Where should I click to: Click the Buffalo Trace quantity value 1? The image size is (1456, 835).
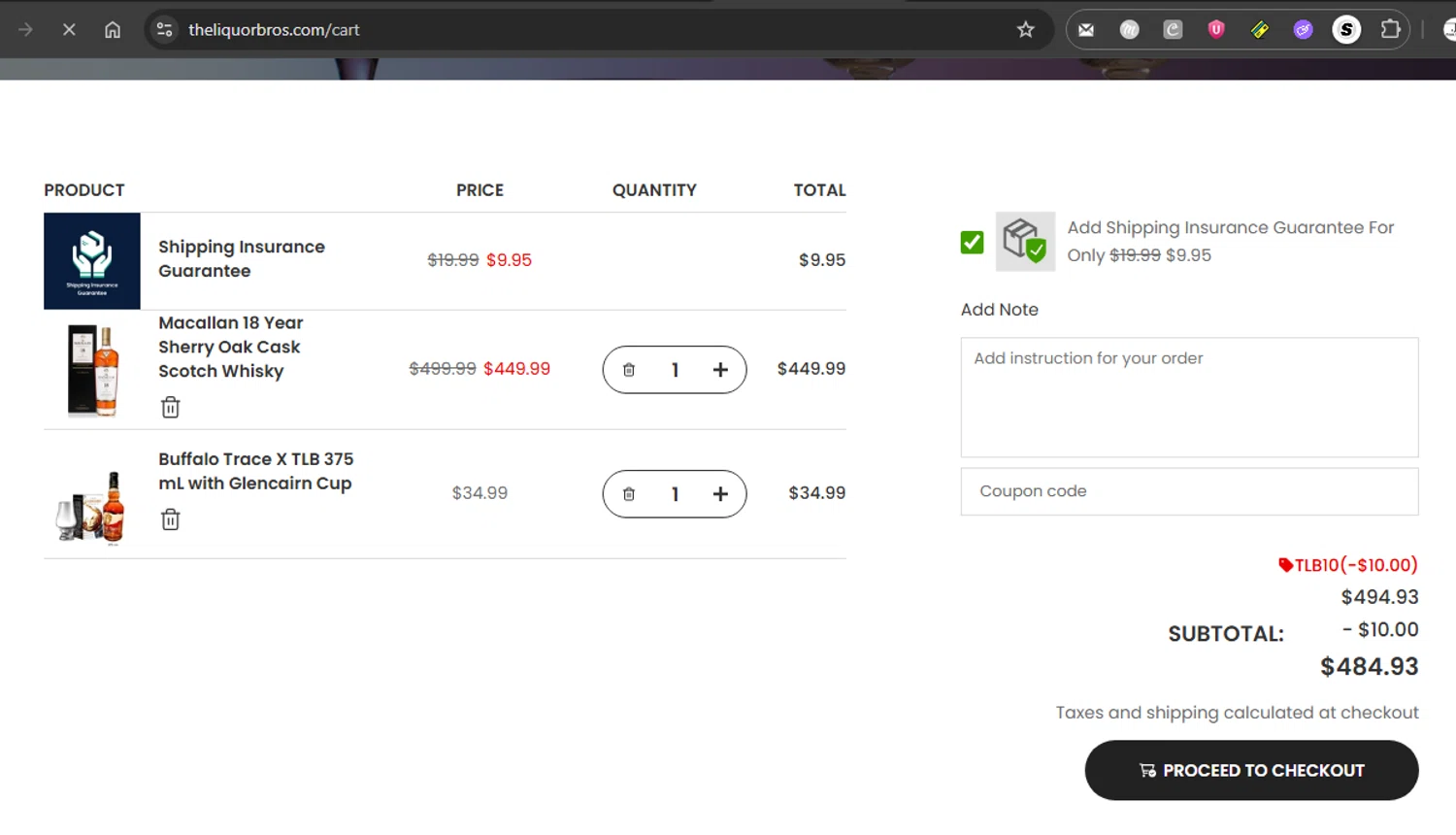tap(675, 494)
